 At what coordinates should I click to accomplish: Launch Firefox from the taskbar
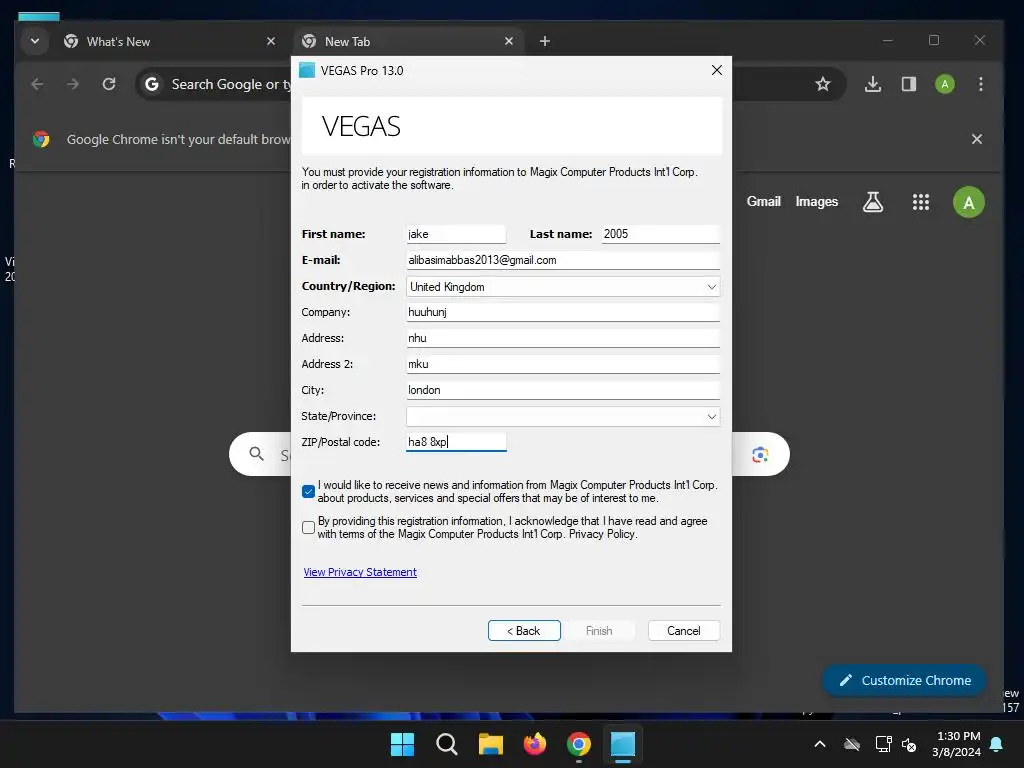pos(535,744)
